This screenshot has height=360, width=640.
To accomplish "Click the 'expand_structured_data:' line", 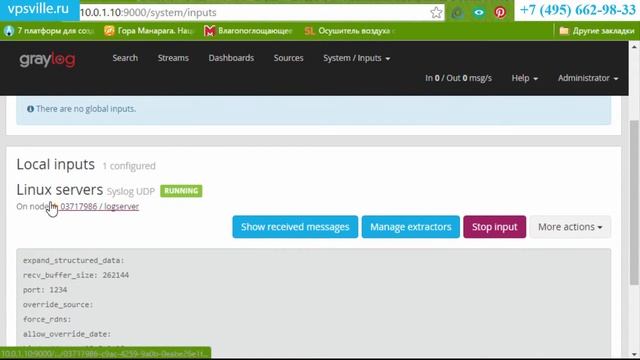I will tap(73, 260).
